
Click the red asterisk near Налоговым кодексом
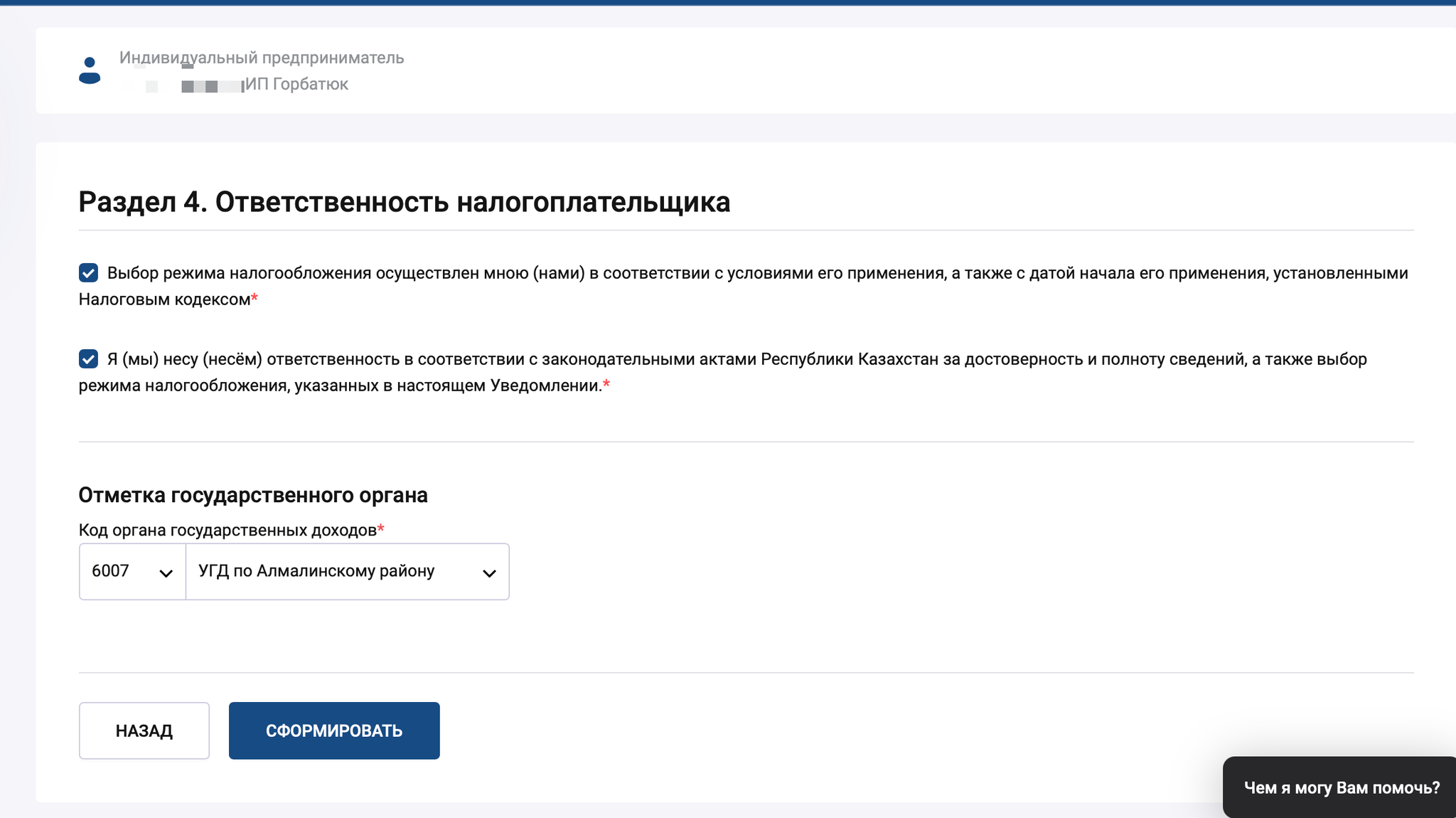tap(255, 298)
